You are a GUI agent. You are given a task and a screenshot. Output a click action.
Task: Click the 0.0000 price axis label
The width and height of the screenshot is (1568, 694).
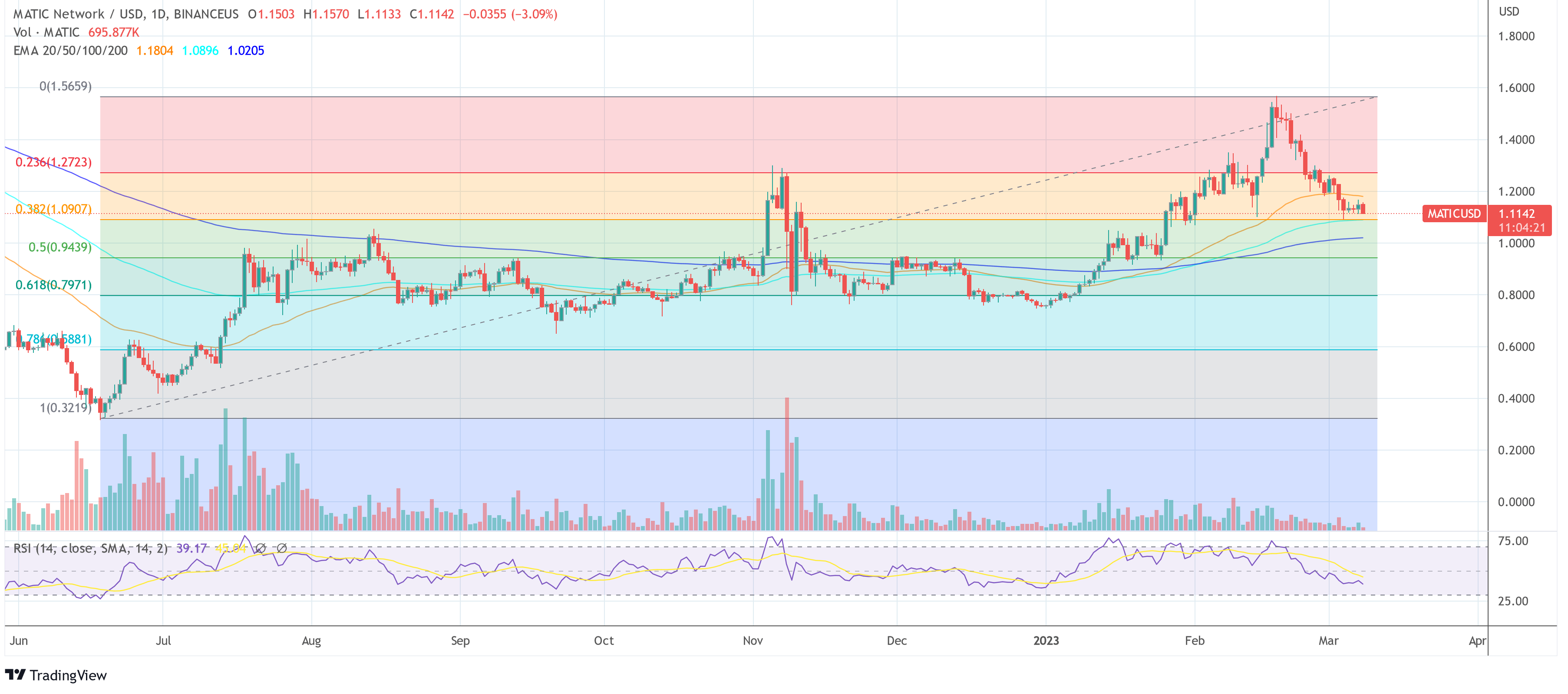tap(1516, 502)
